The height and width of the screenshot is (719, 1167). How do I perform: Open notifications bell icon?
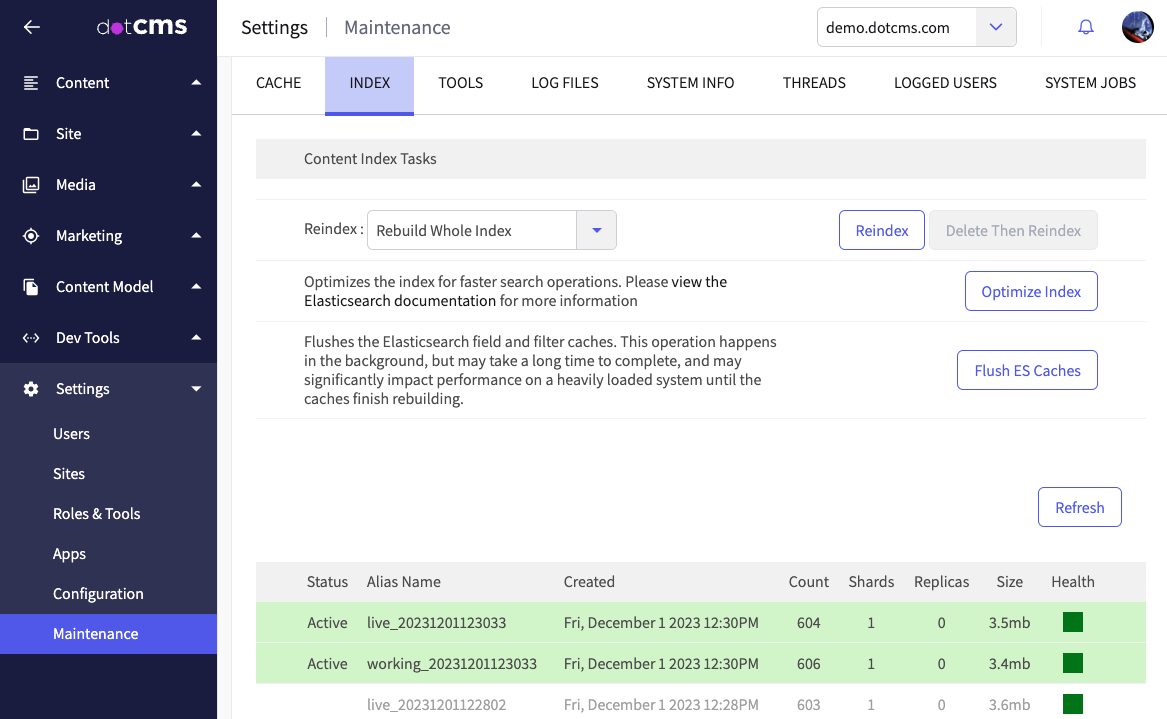pos(1085,27)
